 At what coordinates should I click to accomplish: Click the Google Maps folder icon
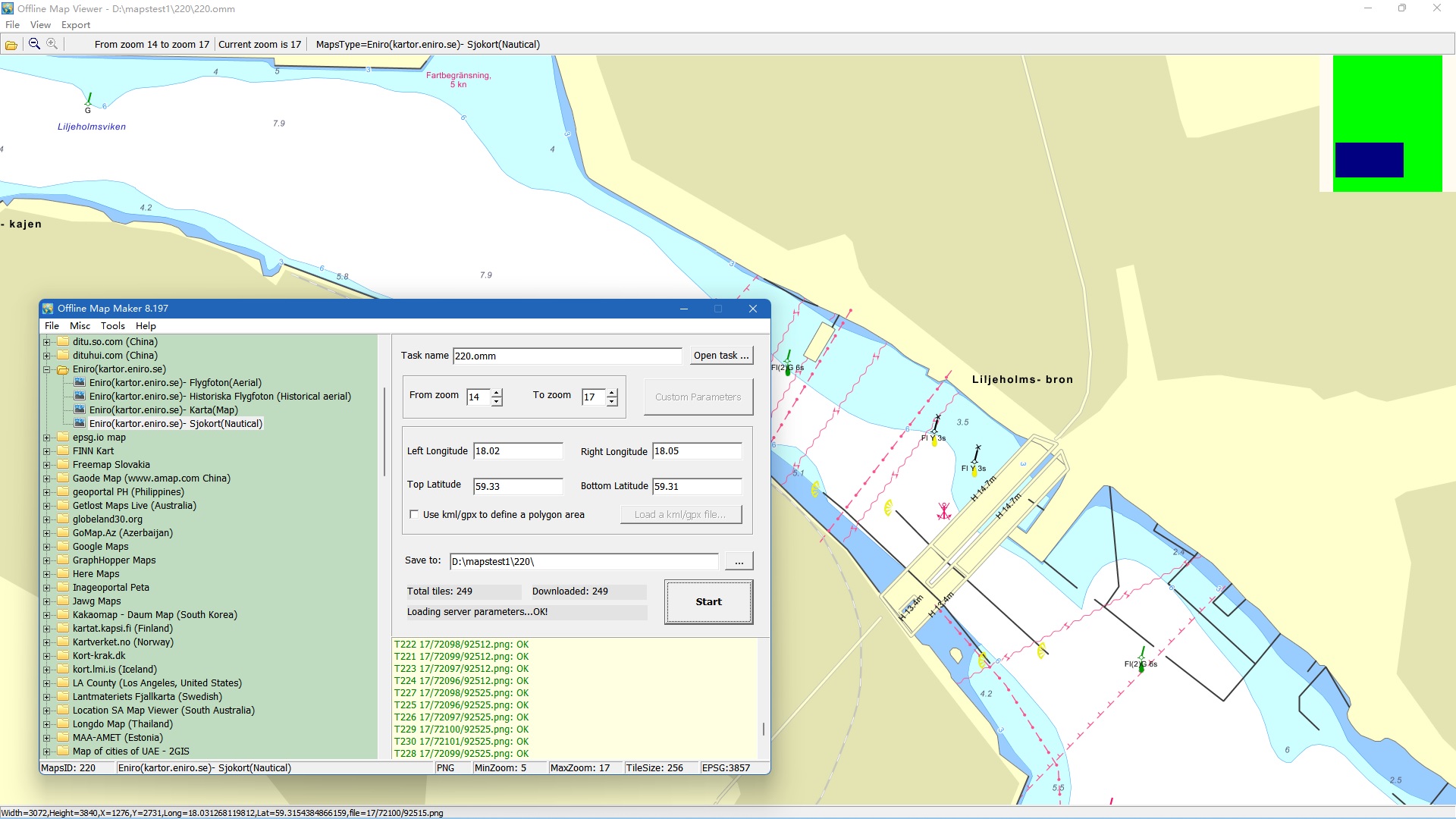[63, 547]
